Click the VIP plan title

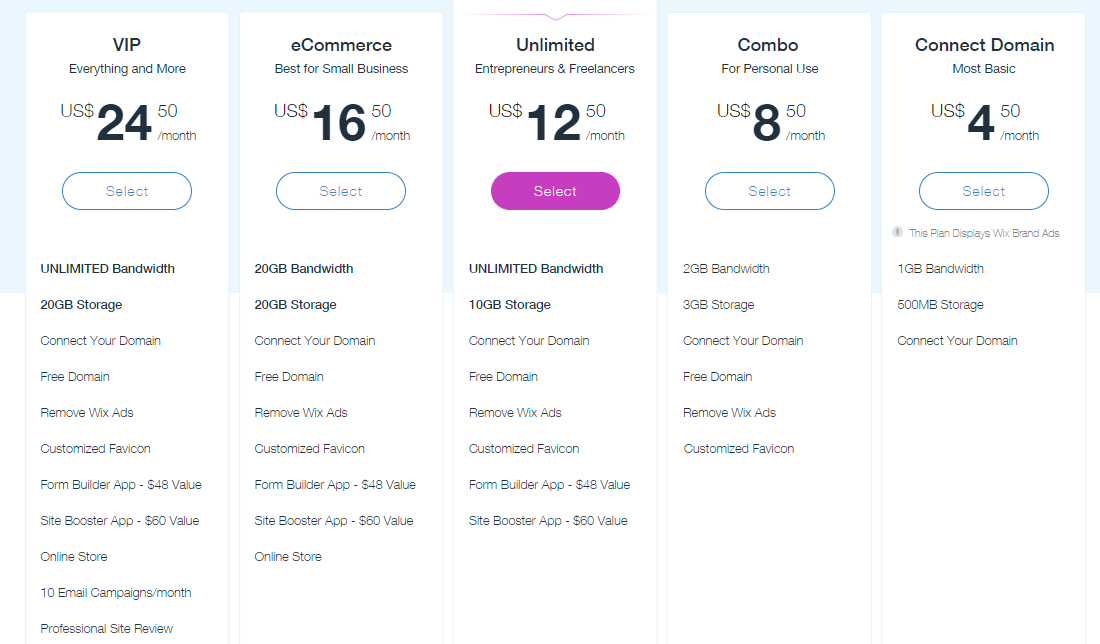pos(127,45)
